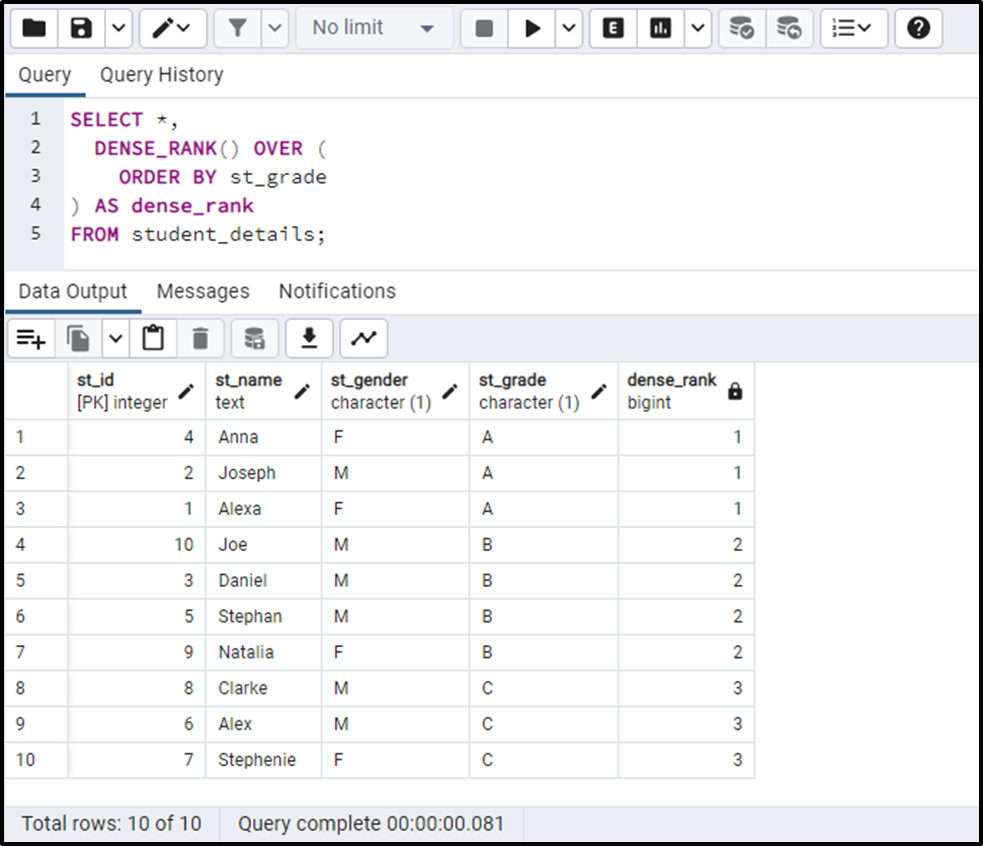The height and width of the screenshot is (846, 983).
Task: Open the Messages tab
Action: click(x=203, y=291)
